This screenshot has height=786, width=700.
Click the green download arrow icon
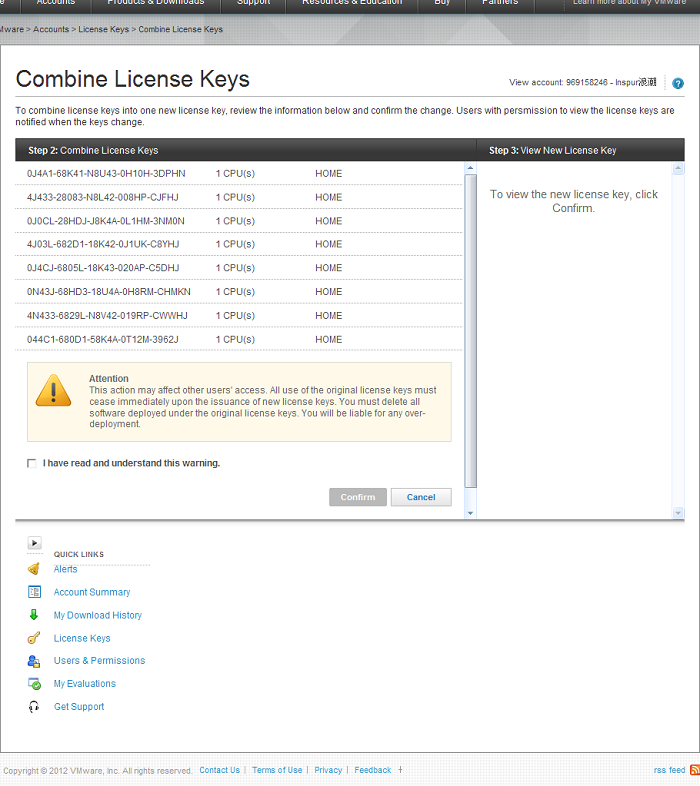click(34, 615)
